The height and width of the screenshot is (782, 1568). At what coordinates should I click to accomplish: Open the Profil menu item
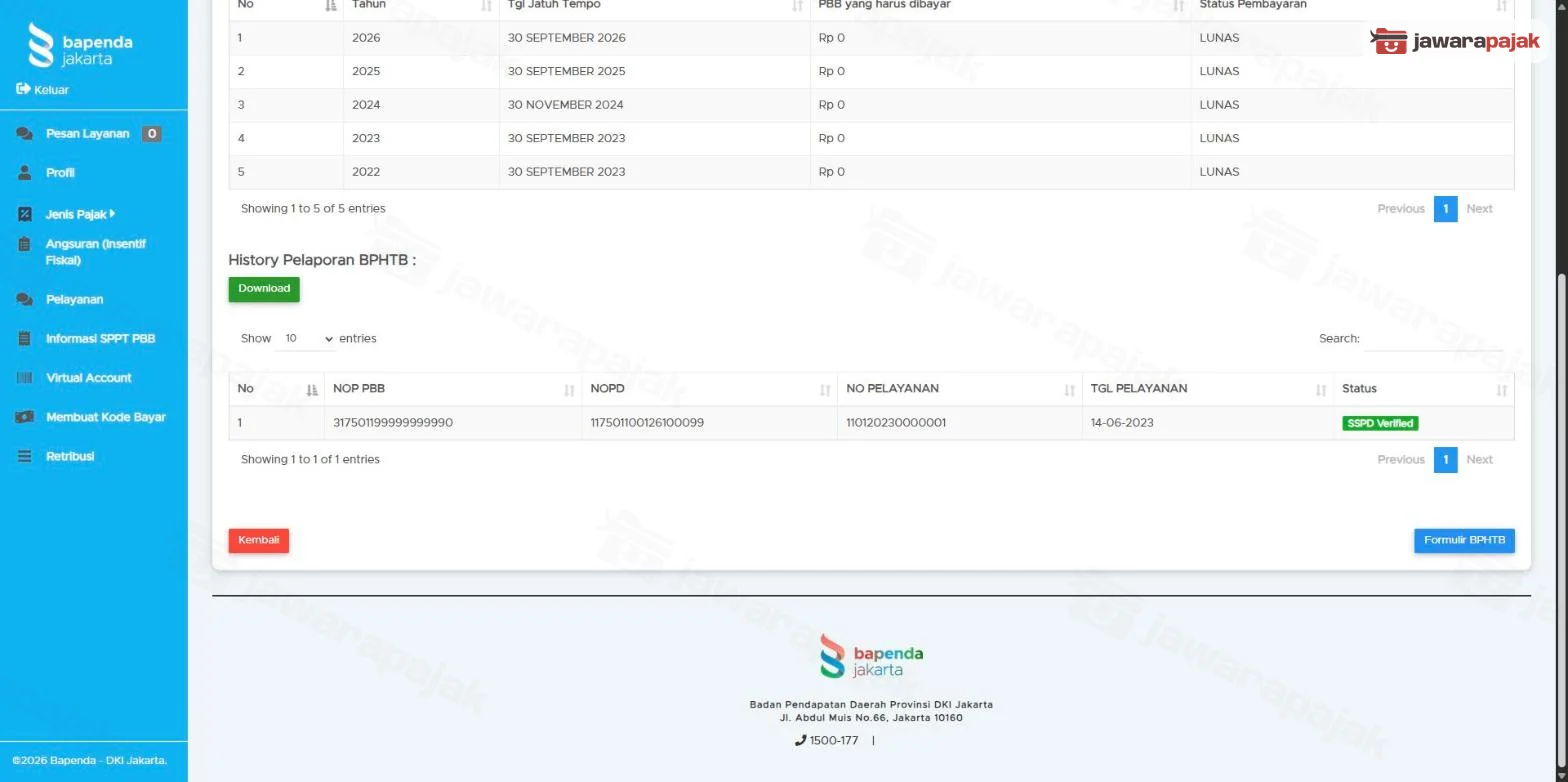pos(60,173)
